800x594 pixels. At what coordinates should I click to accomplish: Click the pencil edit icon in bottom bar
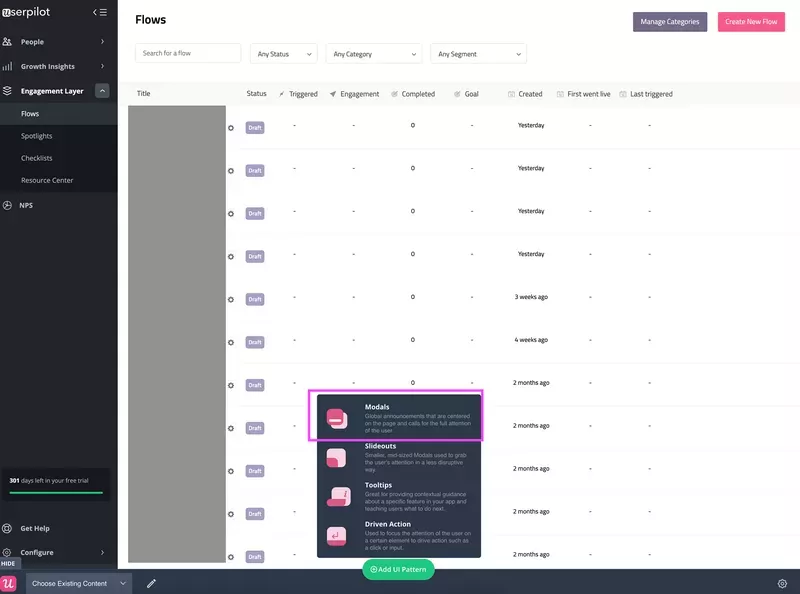(151, 583)
